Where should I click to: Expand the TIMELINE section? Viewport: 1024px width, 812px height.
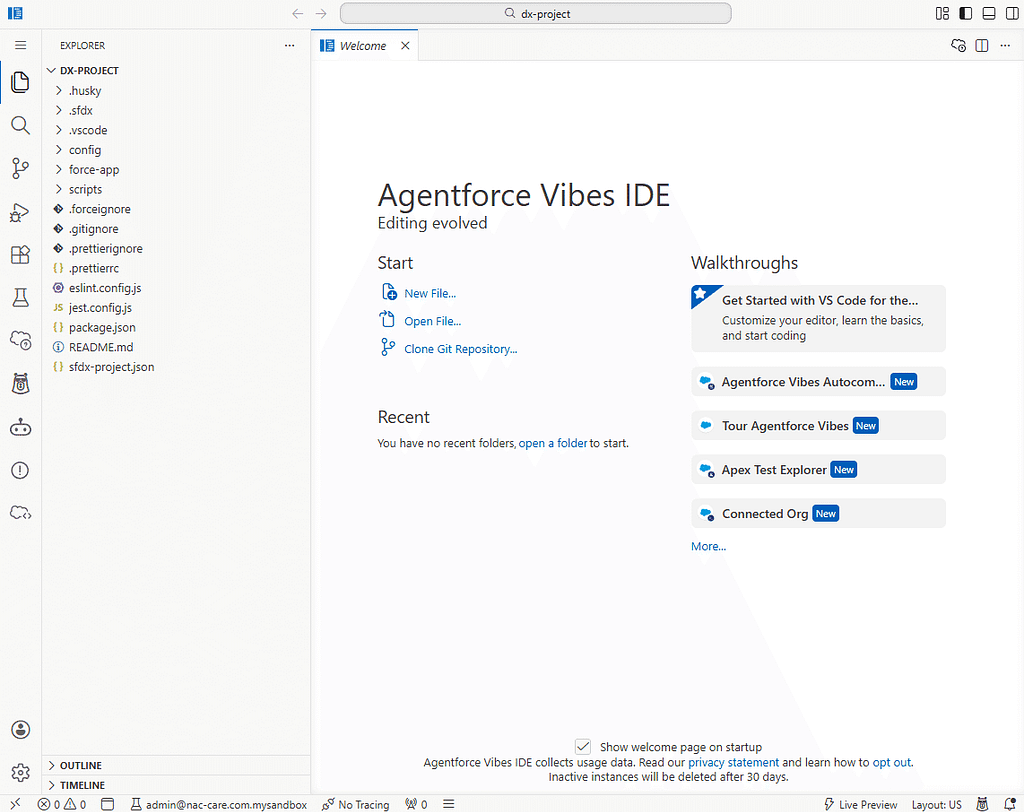click(176, 785)
